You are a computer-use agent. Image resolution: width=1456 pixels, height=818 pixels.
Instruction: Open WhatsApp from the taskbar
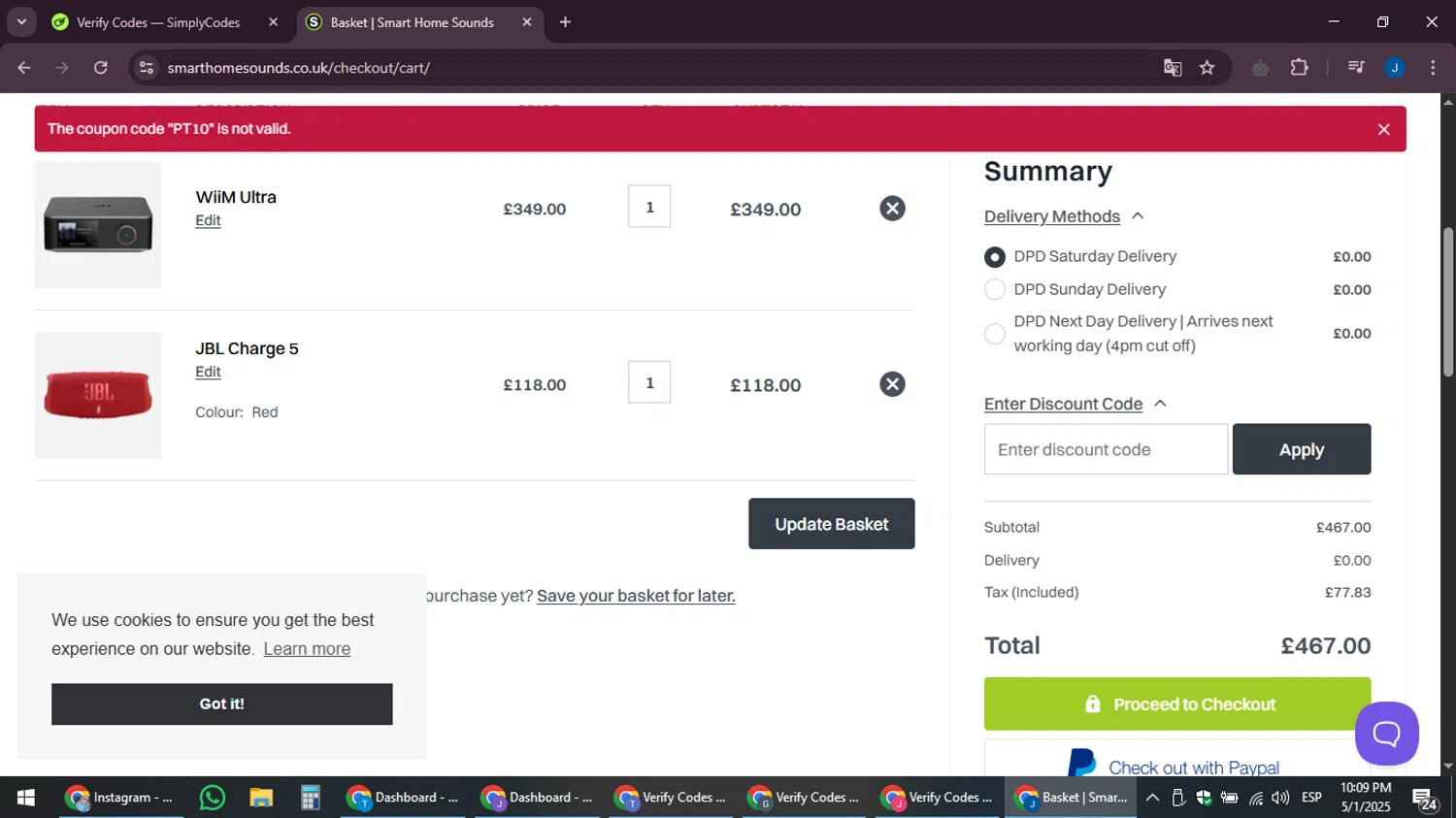[x=212, y=798]
